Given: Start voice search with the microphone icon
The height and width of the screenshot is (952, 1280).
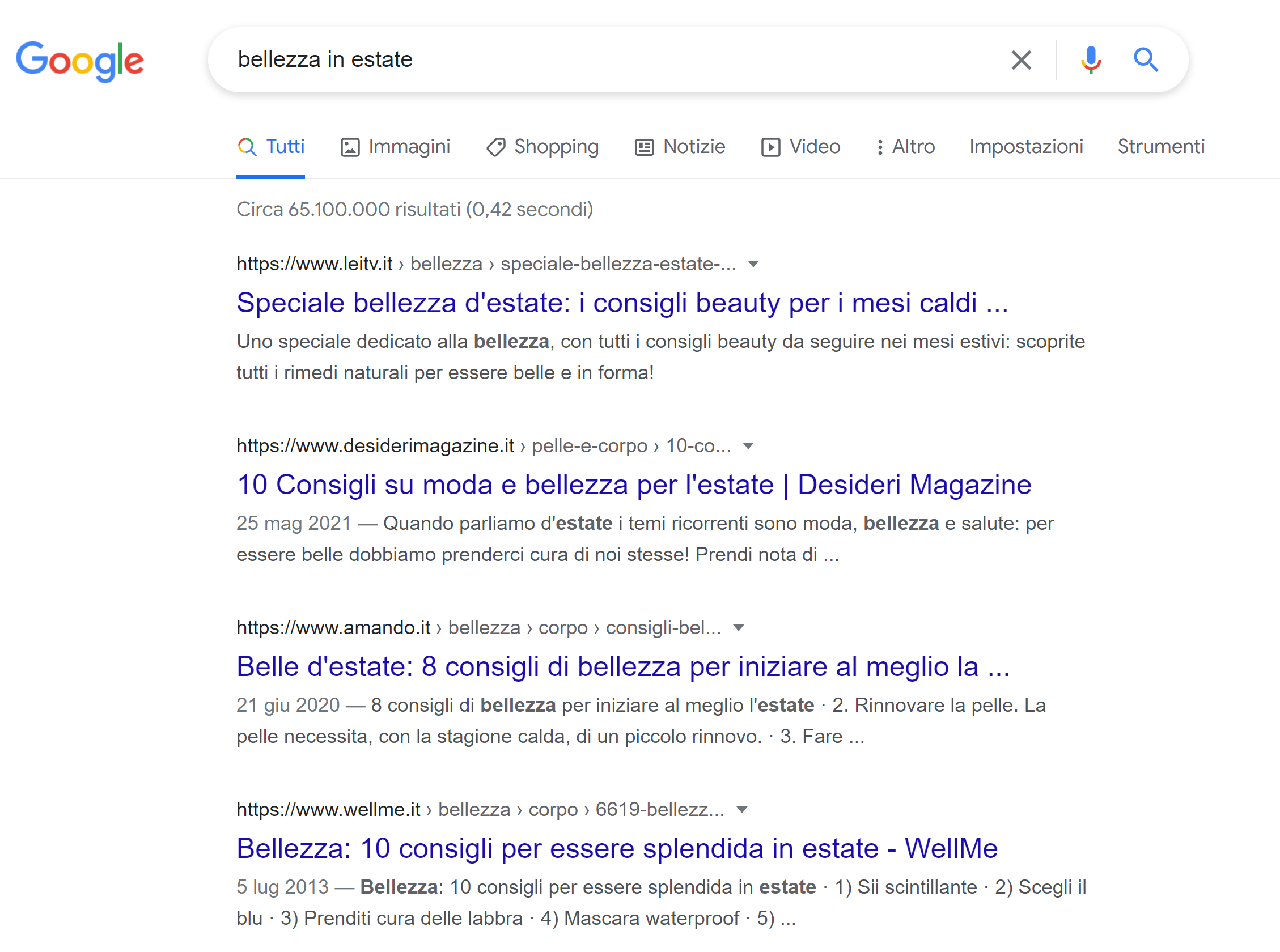Looking at the screenshot, I should [x=1091, y=60].
